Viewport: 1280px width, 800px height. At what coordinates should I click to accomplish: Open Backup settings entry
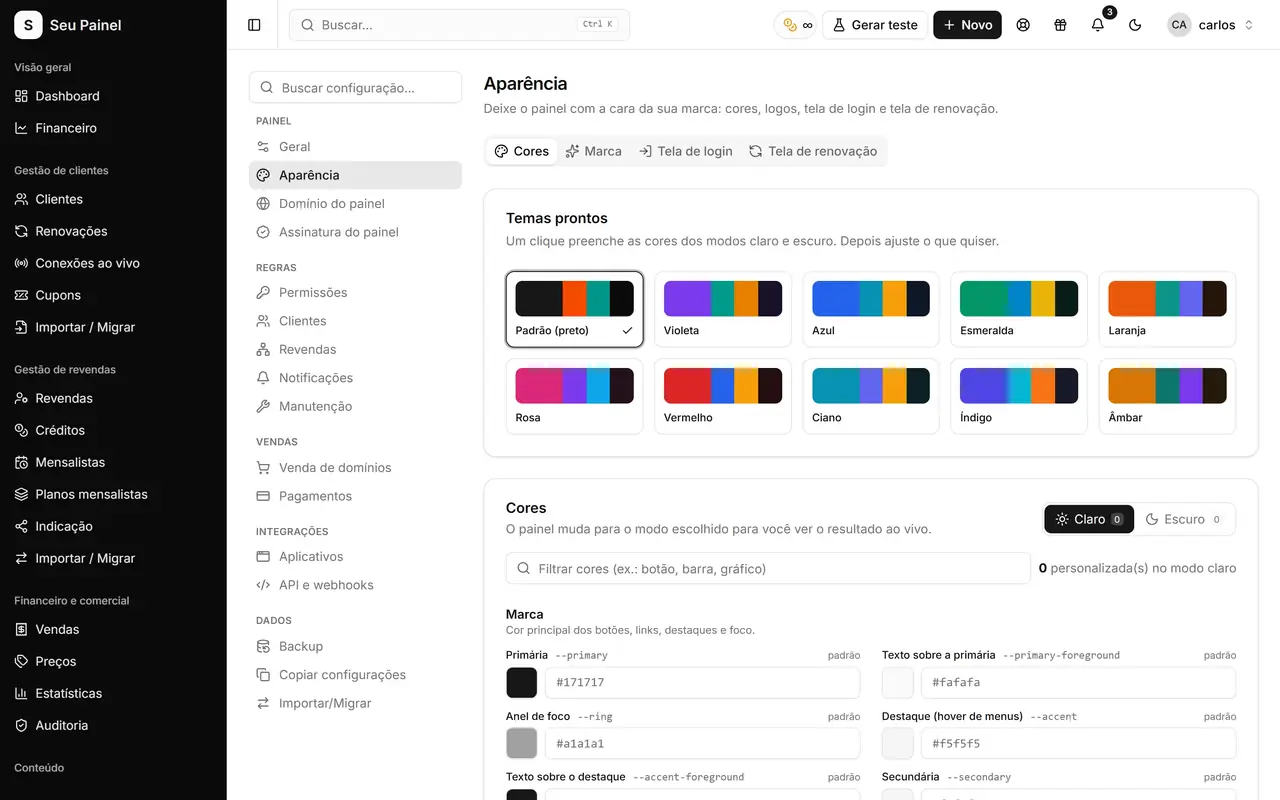point(355,646)
